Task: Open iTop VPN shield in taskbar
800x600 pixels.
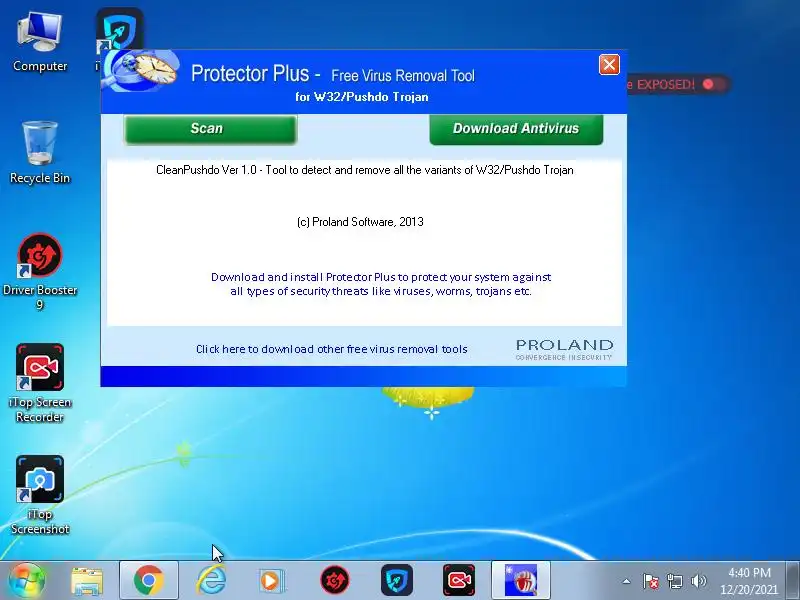Action: pyautogui.click(x=396, y=581)
